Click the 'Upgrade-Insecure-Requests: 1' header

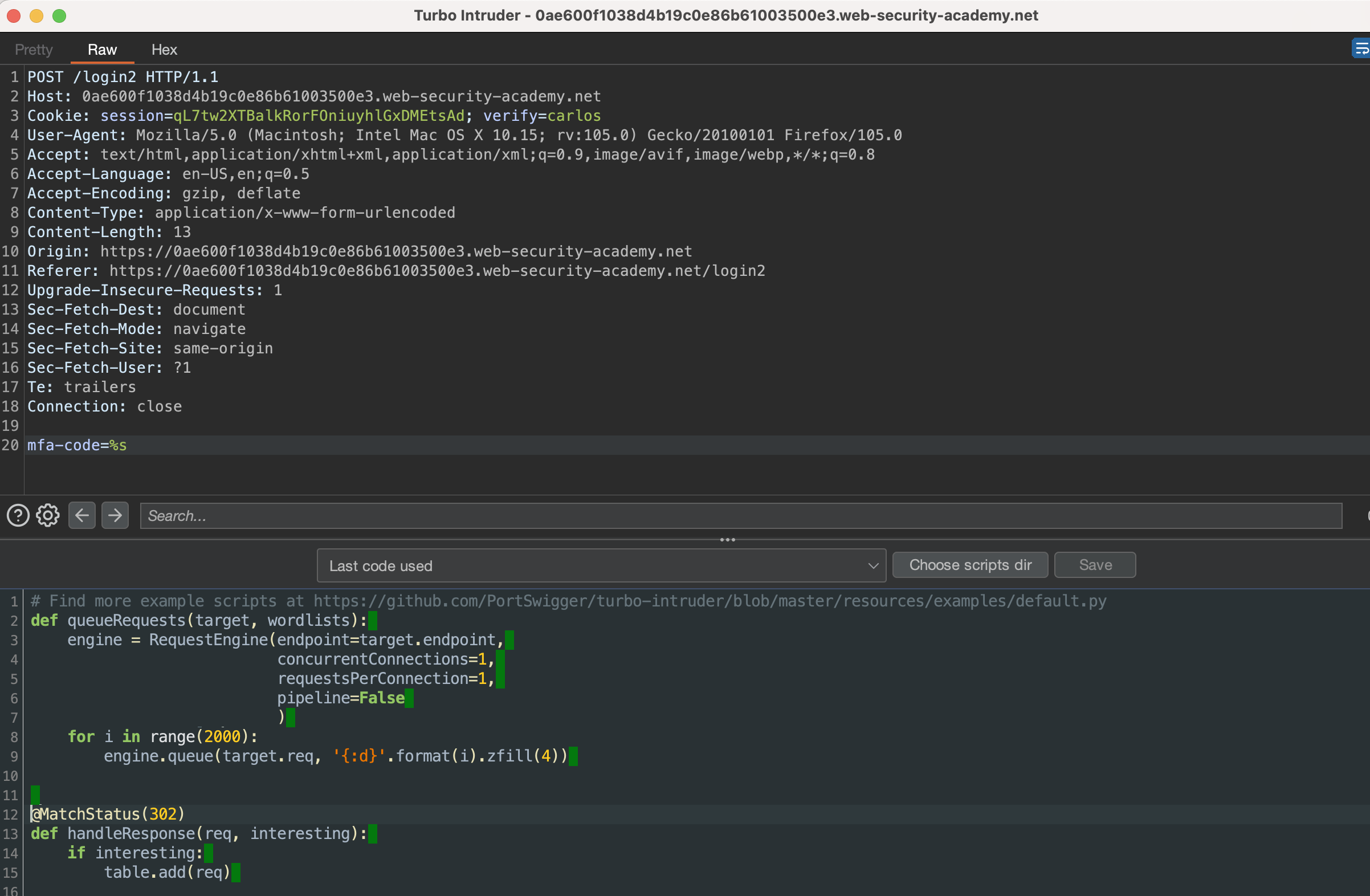pos(155,290)
